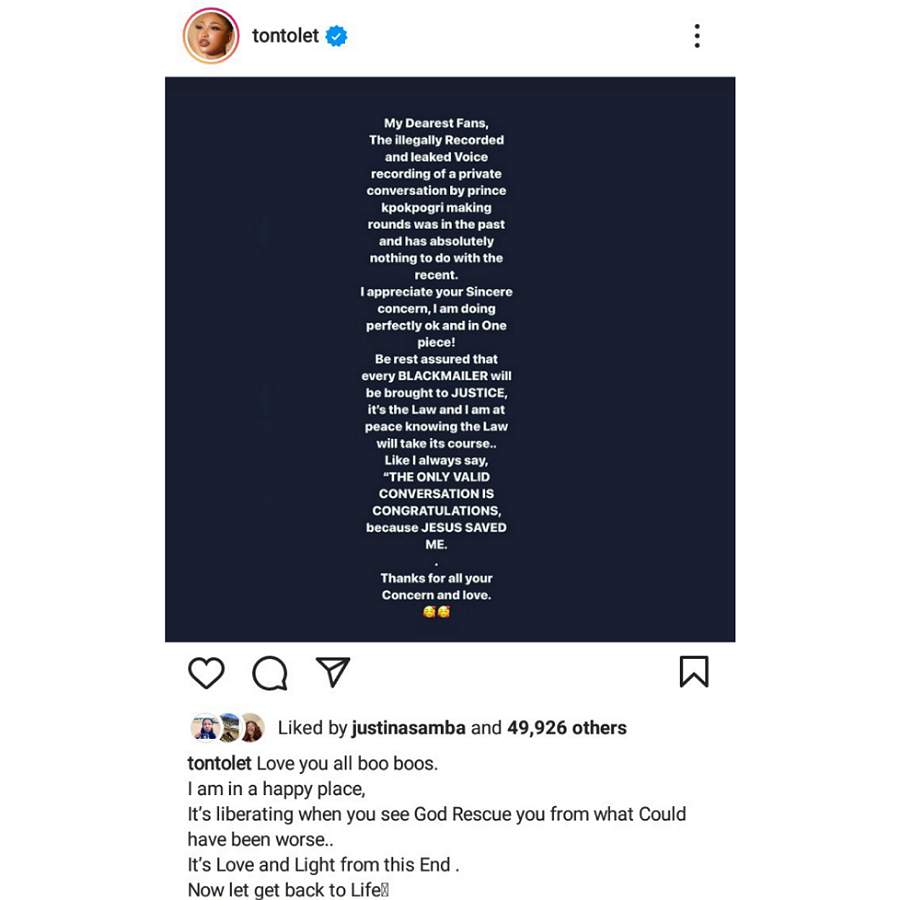Open comments via the speech bubble icon
Screen dimensions: 900x900
269,673
